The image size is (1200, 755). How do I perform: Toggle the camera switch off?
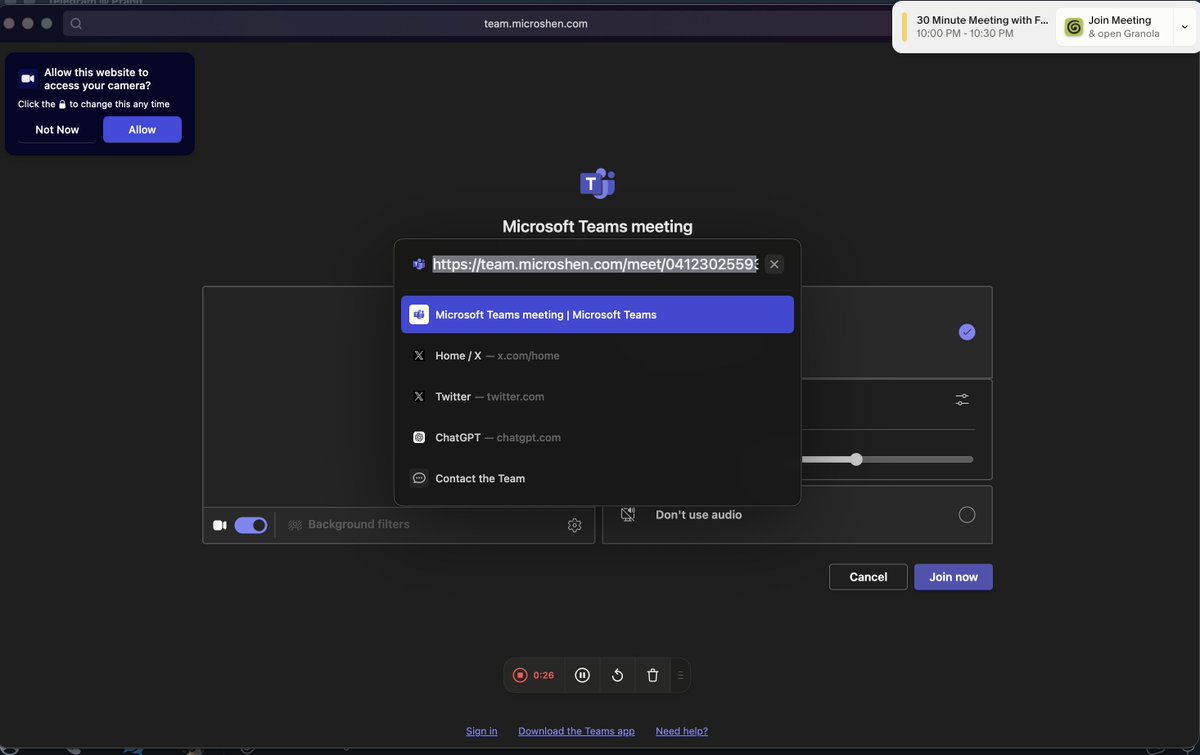(251, 525)
